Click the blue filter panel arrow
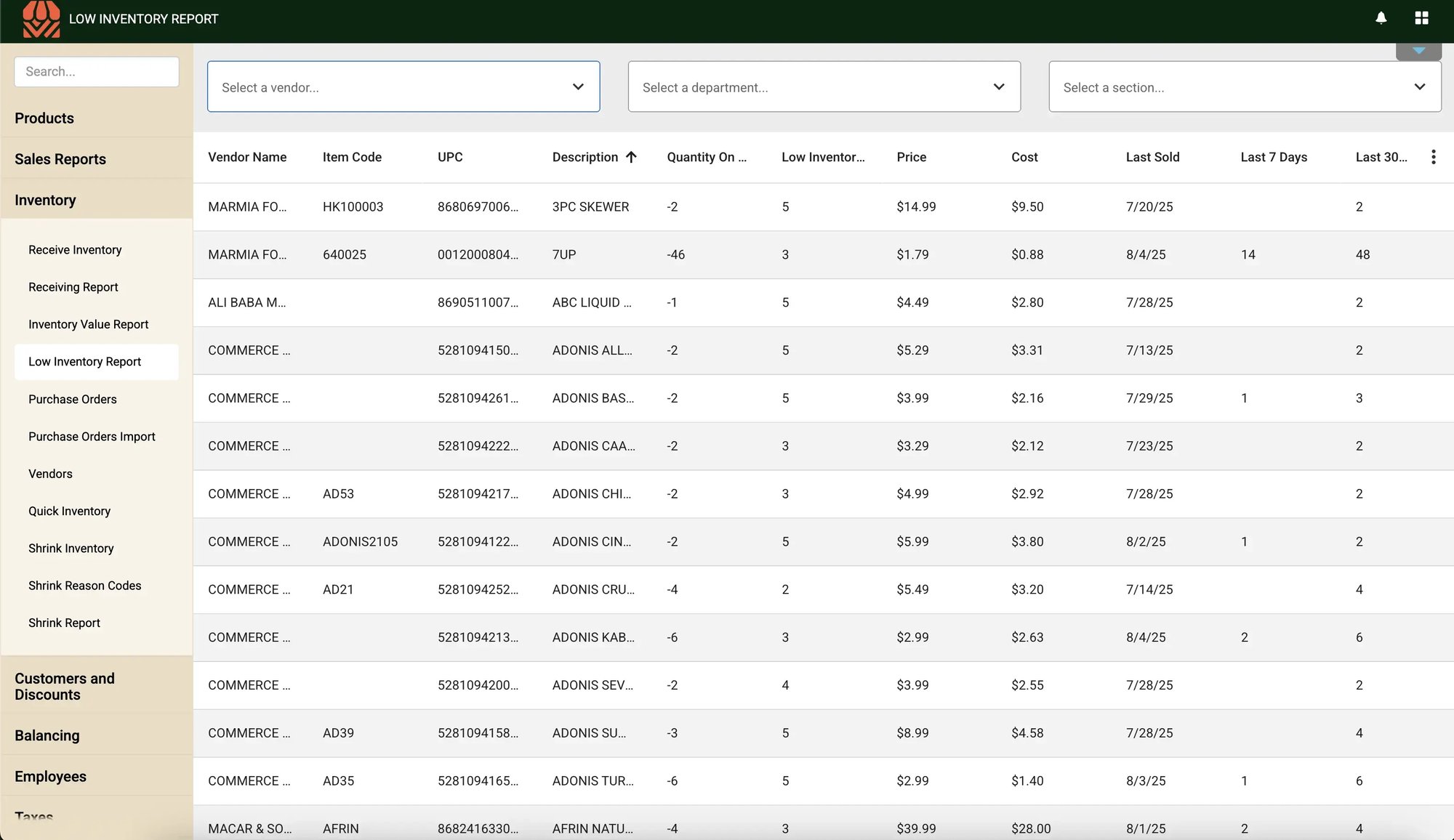Screen dimensions: 1454x840 1418,50
